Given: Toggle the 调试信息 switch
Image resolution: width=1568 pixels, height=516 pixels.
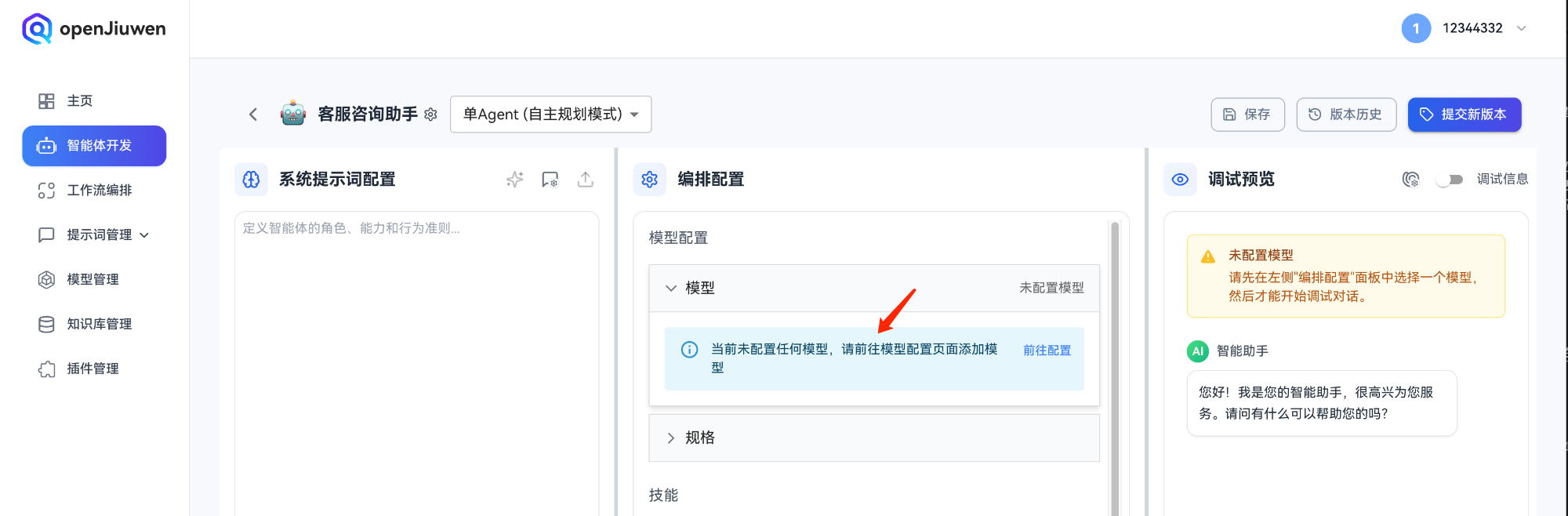Looking at the screenshot, I should pos(1450,180).
